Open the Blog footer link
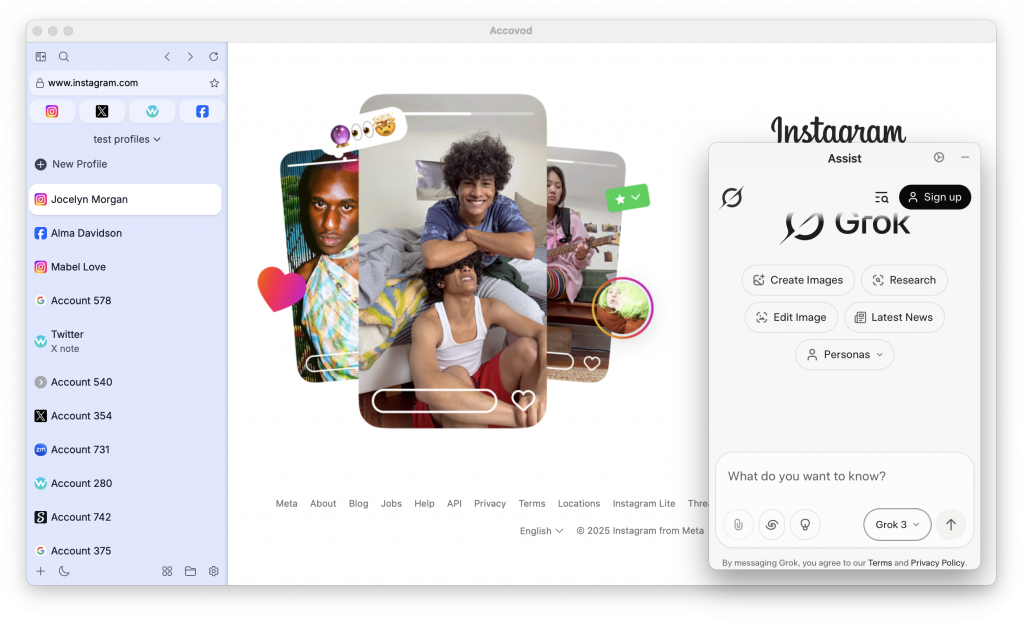The width and height of the screenshot is (1024, 627). click(x=359, y=504)
